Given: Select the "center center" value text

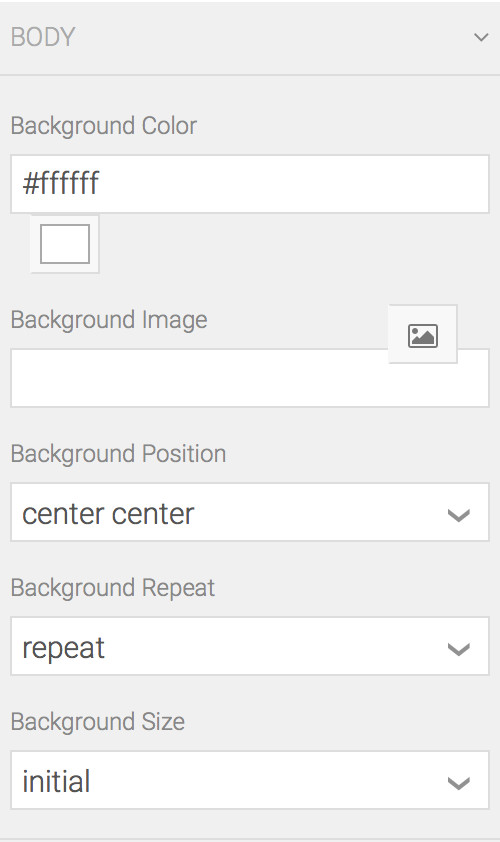Looking at the screenshot, I should point(108,514).
